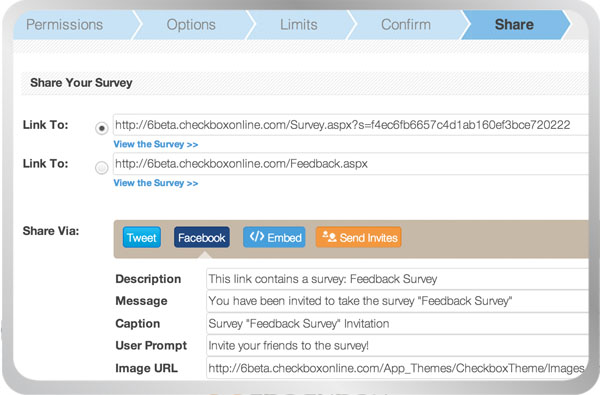Click the Send Invites button

359,237
